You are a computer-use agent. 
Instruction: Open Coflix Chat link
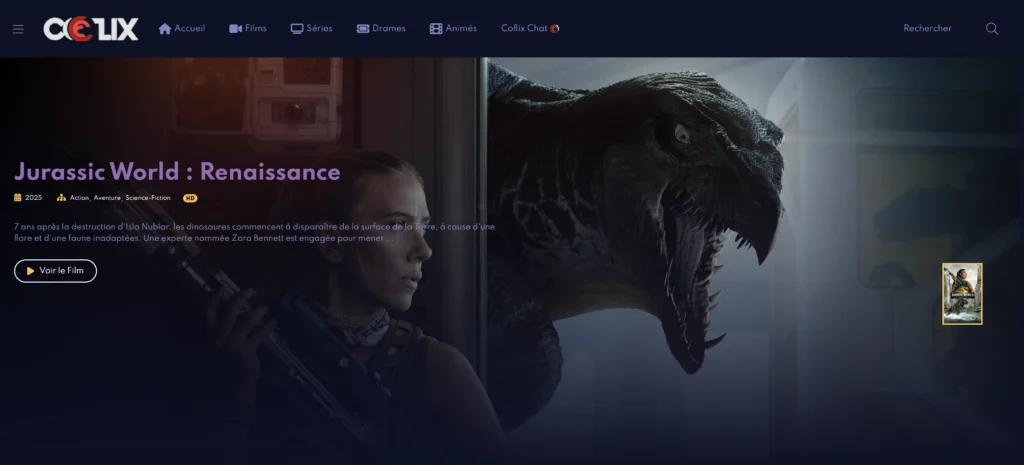pos(530,29)
